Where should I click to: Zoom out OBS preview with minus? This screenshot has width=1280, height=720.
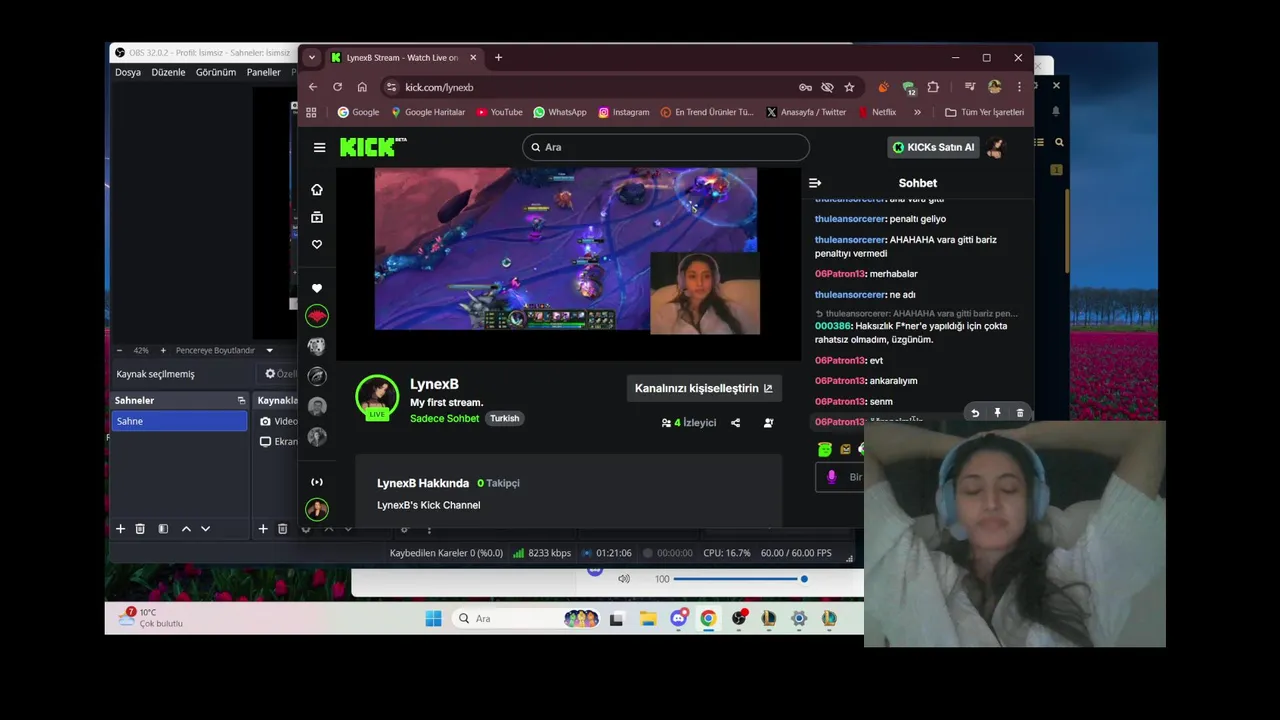[120, 350]
